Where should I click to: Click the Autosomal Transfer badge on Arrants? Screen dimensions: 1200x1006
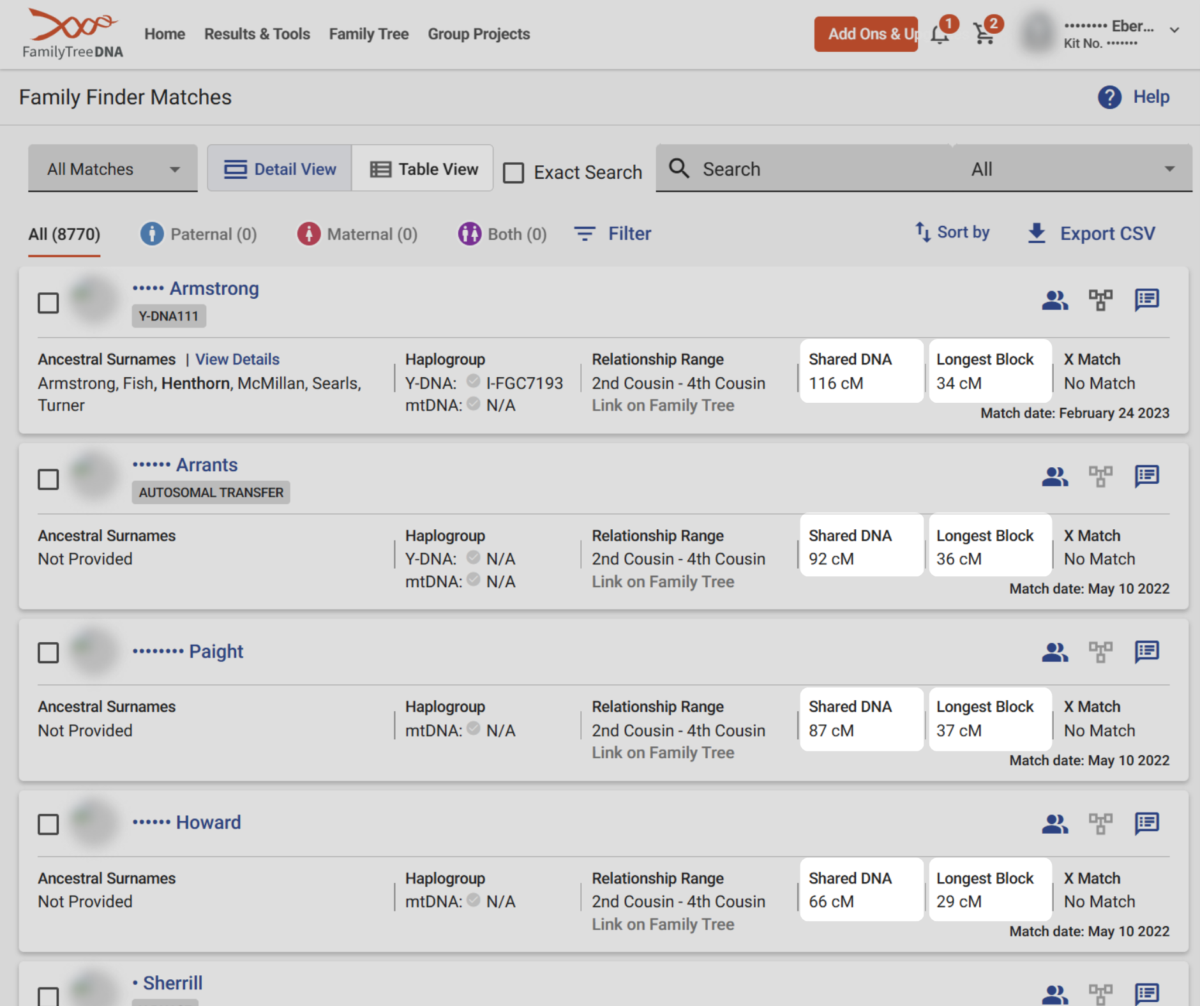[211, 492]
